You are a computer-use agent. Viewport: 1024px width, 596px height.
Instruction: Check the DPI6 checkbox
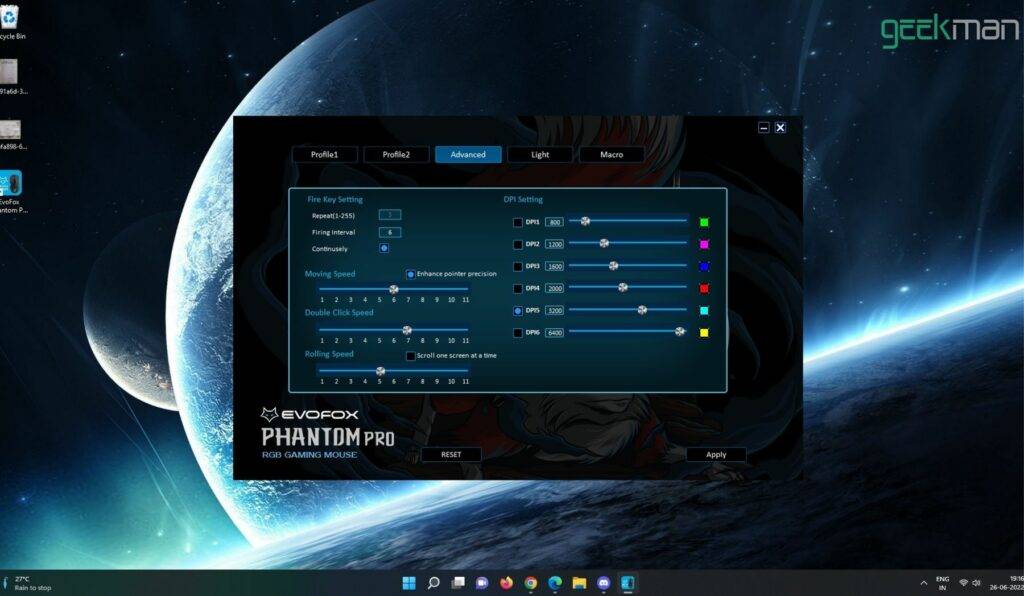[x=518, y=333]
